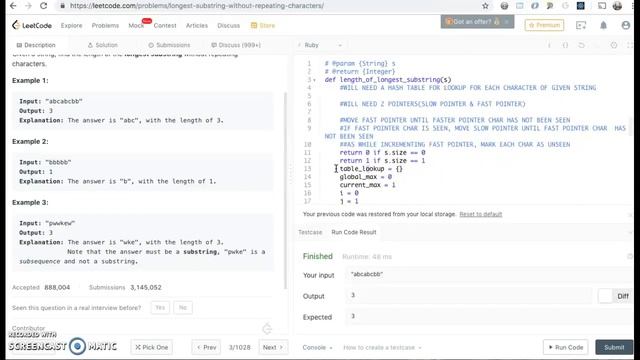Open the Discuss (999+) tab
Image resolution: width=640 pixels, height=360 pixels.
(236, 45)
